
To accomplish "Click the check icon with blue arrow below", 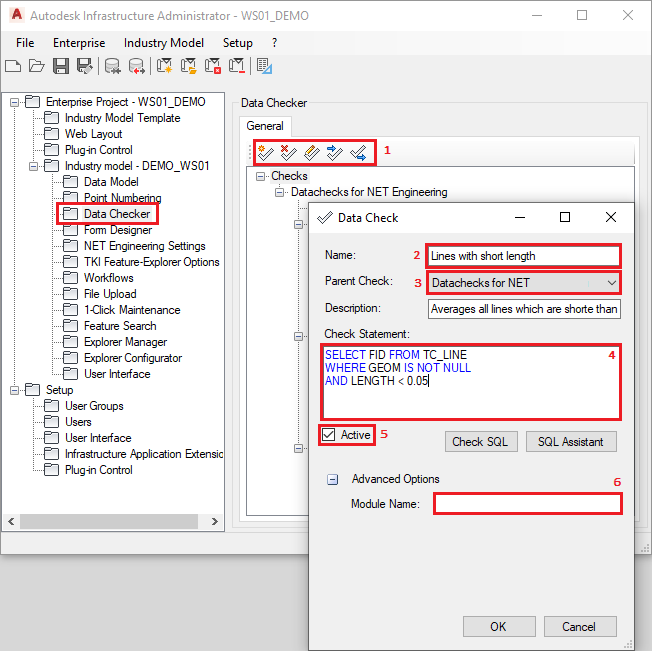I will (x=358, y=153).
